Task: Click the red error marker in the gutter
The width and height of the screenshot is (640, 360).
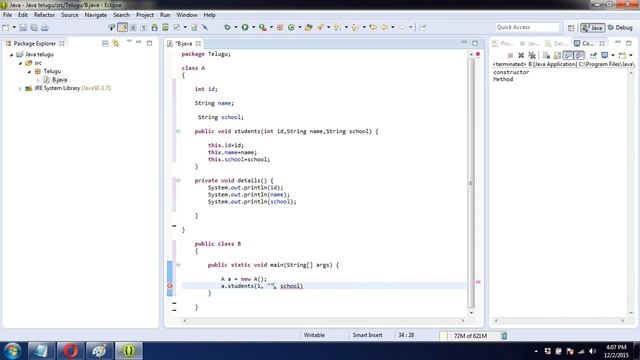Action: [170, 286]
